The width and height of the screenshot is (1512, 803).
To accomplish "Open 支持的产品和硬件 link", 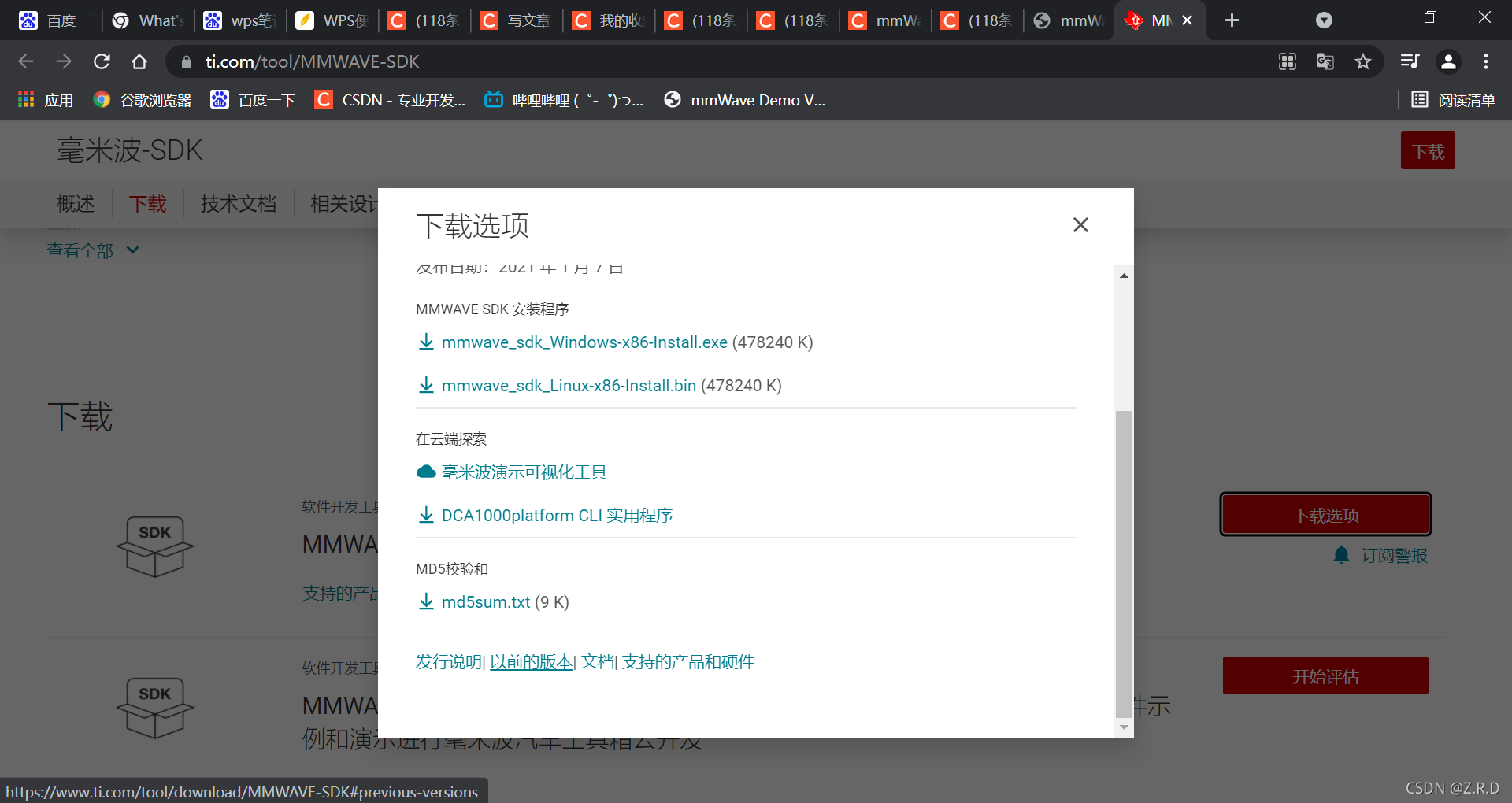I will coord(688,662).
